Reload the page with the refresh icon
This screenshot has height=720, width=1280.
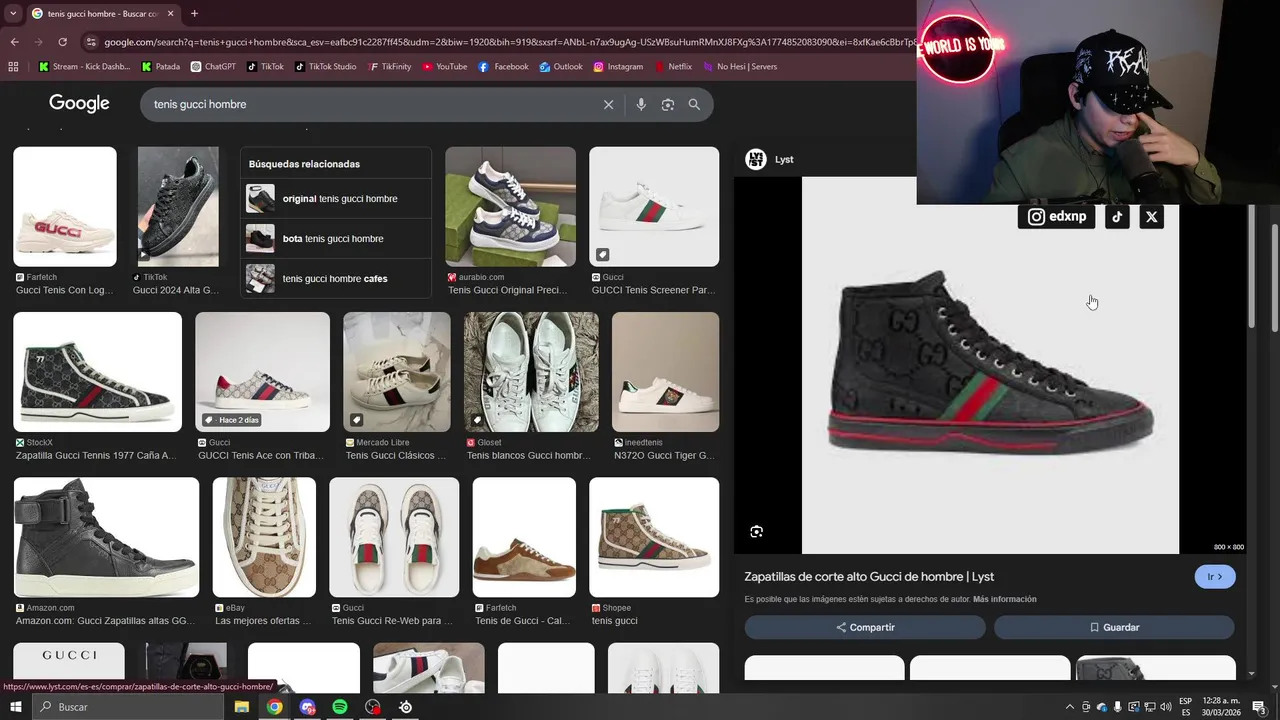coord(63,42)
